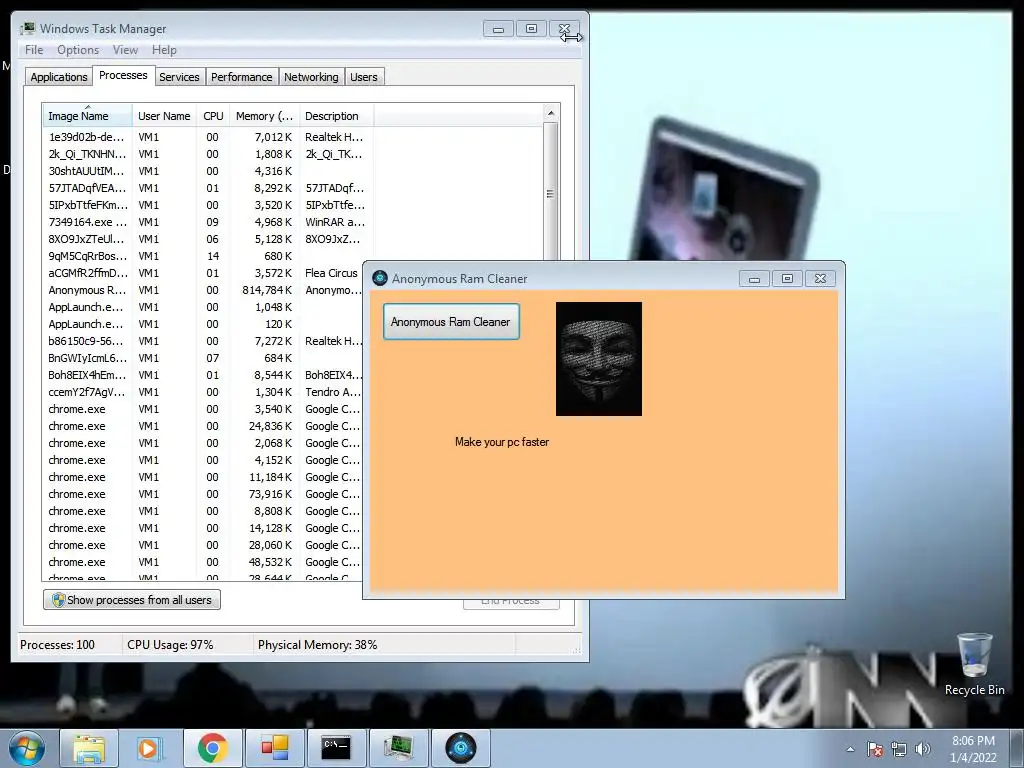The width and height of the screenshot is (1024, 768).
Task: Open the Help menu in Task Manager
Action: (164, 50)
